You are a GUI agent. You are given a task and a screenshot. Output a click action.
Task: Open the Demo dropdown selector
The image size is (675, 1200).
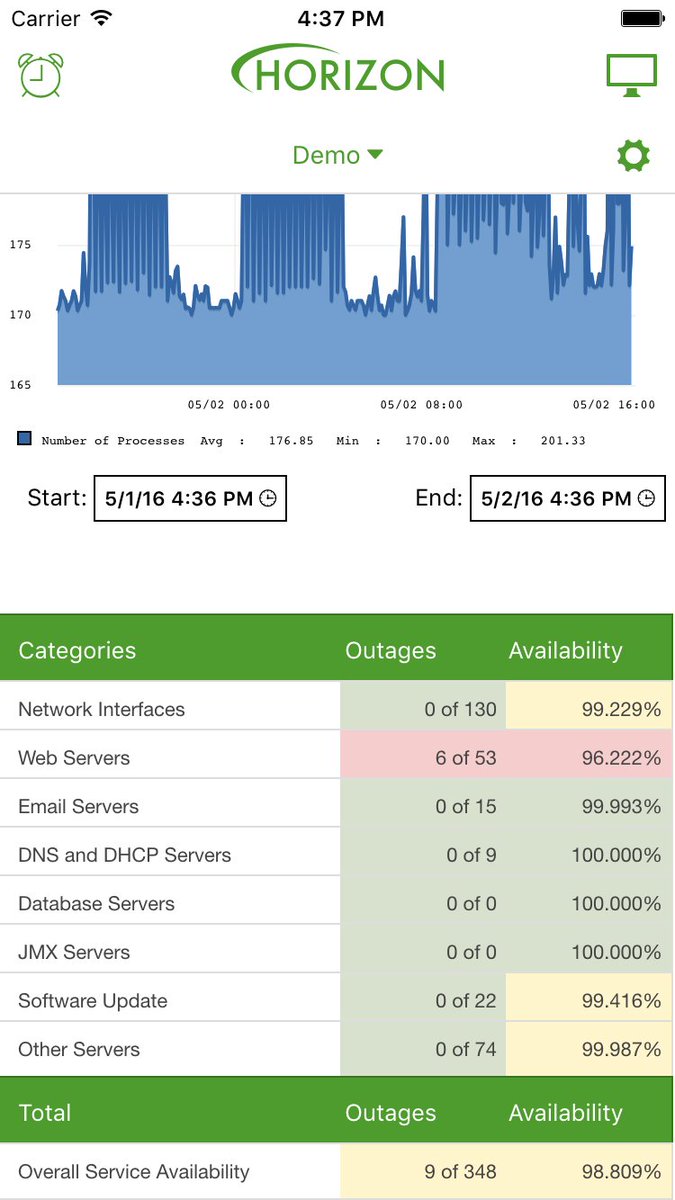pyautogui.click(x=337, y=155)
